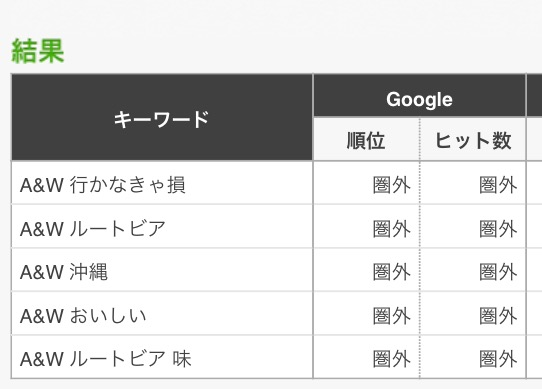Click 順位 value for A&W 沖縄
Viewport: 542px width, 389px height.
point(391,272)
